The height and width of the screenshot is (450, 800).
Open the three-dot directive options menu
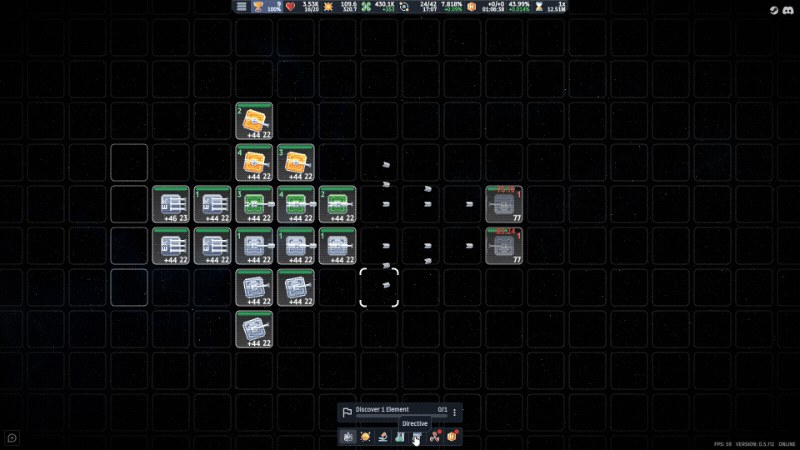coord(455,412)
